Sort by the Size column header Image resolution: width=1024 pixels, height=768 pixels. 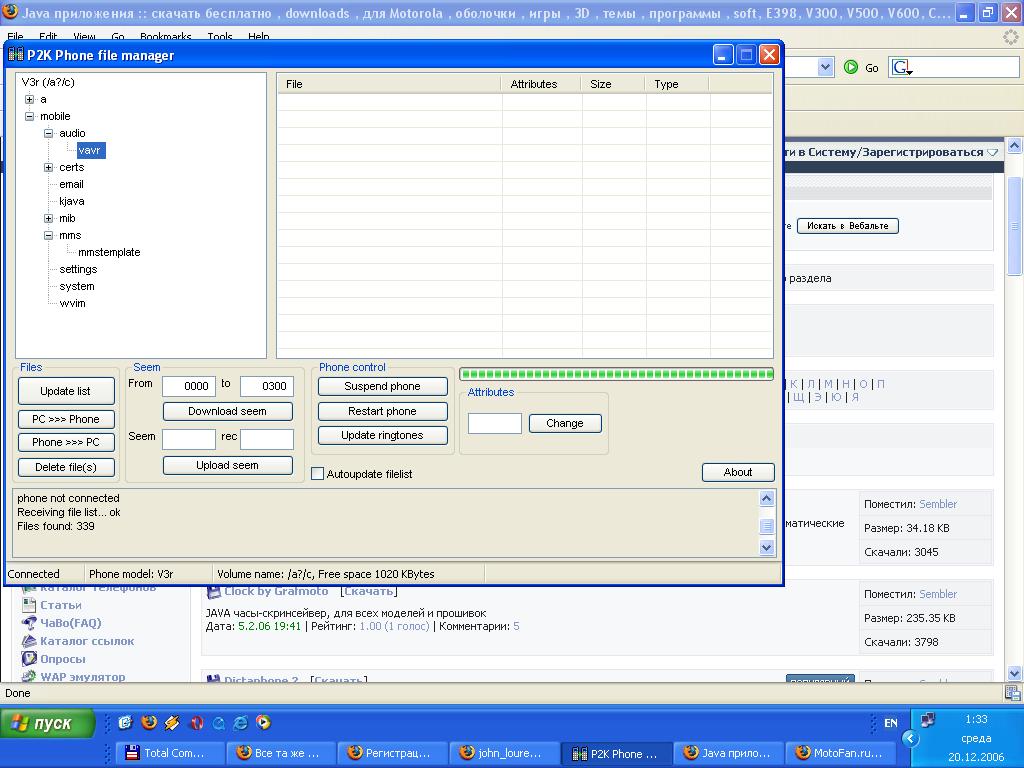(613, 84)
